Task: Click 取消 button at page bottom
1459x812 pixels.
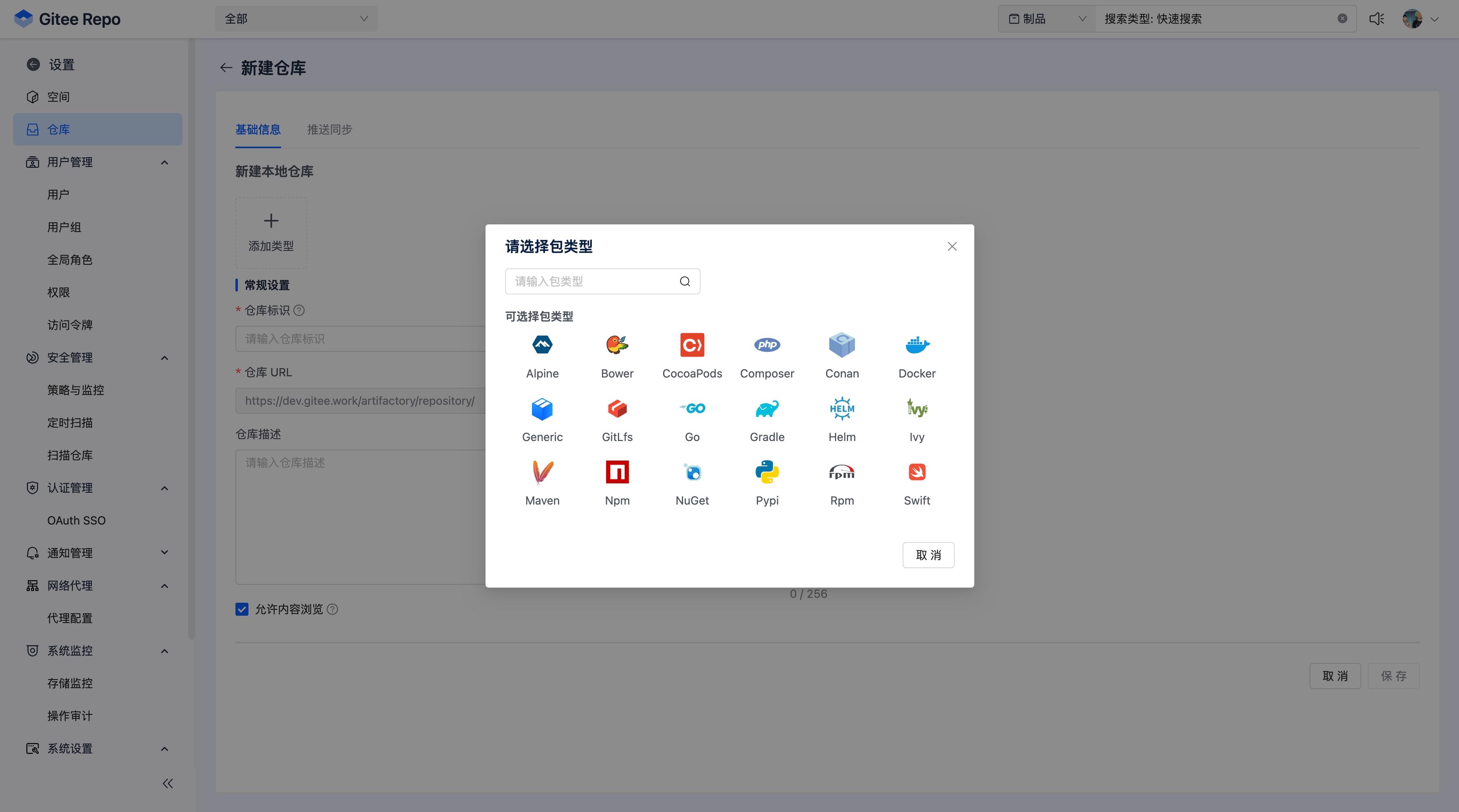Action: click(1335, 676)
